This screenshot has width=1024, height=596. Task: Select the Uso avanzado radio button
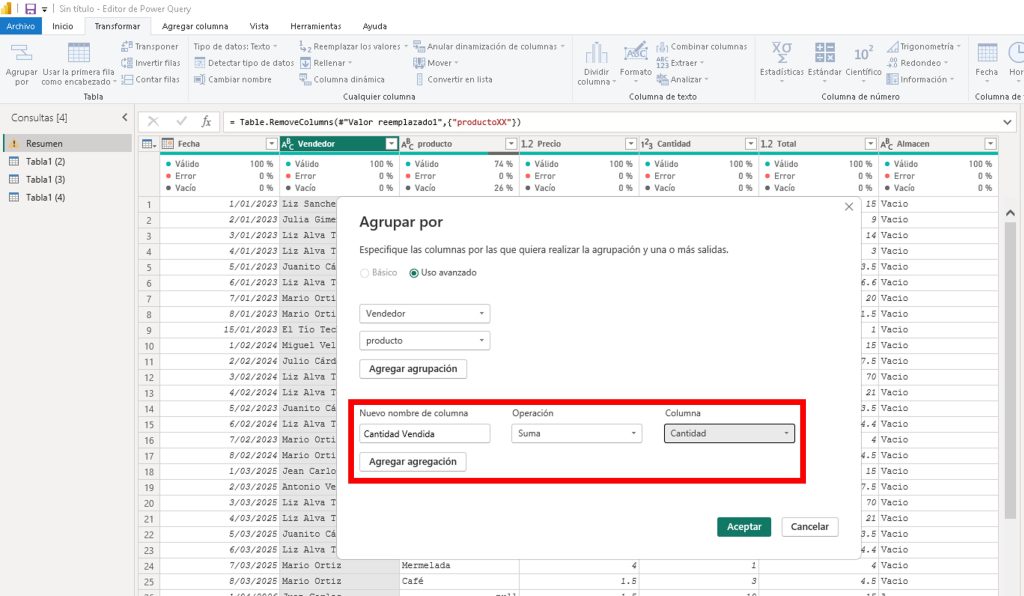click(414, 273)
